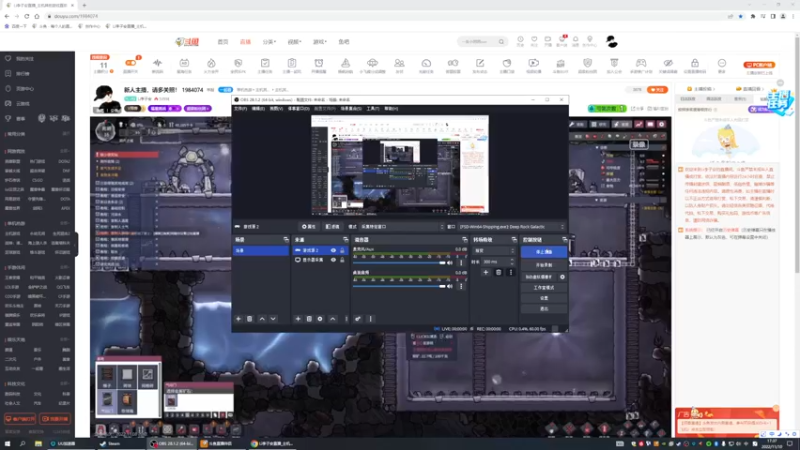Add a new scene in OBS Scenes panel
800x450 pixels.
[238, 319]
